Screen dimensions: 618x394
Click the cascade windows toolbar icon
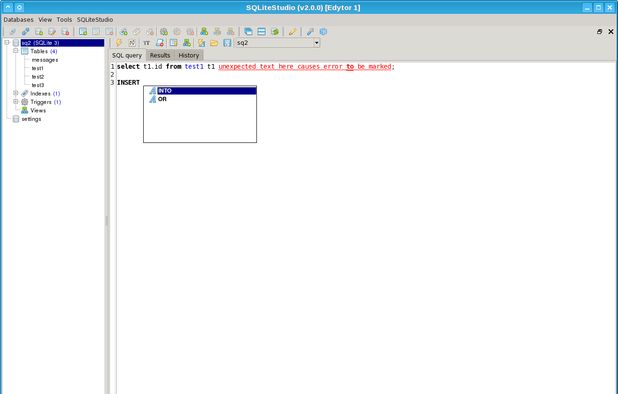click(248, 32)
